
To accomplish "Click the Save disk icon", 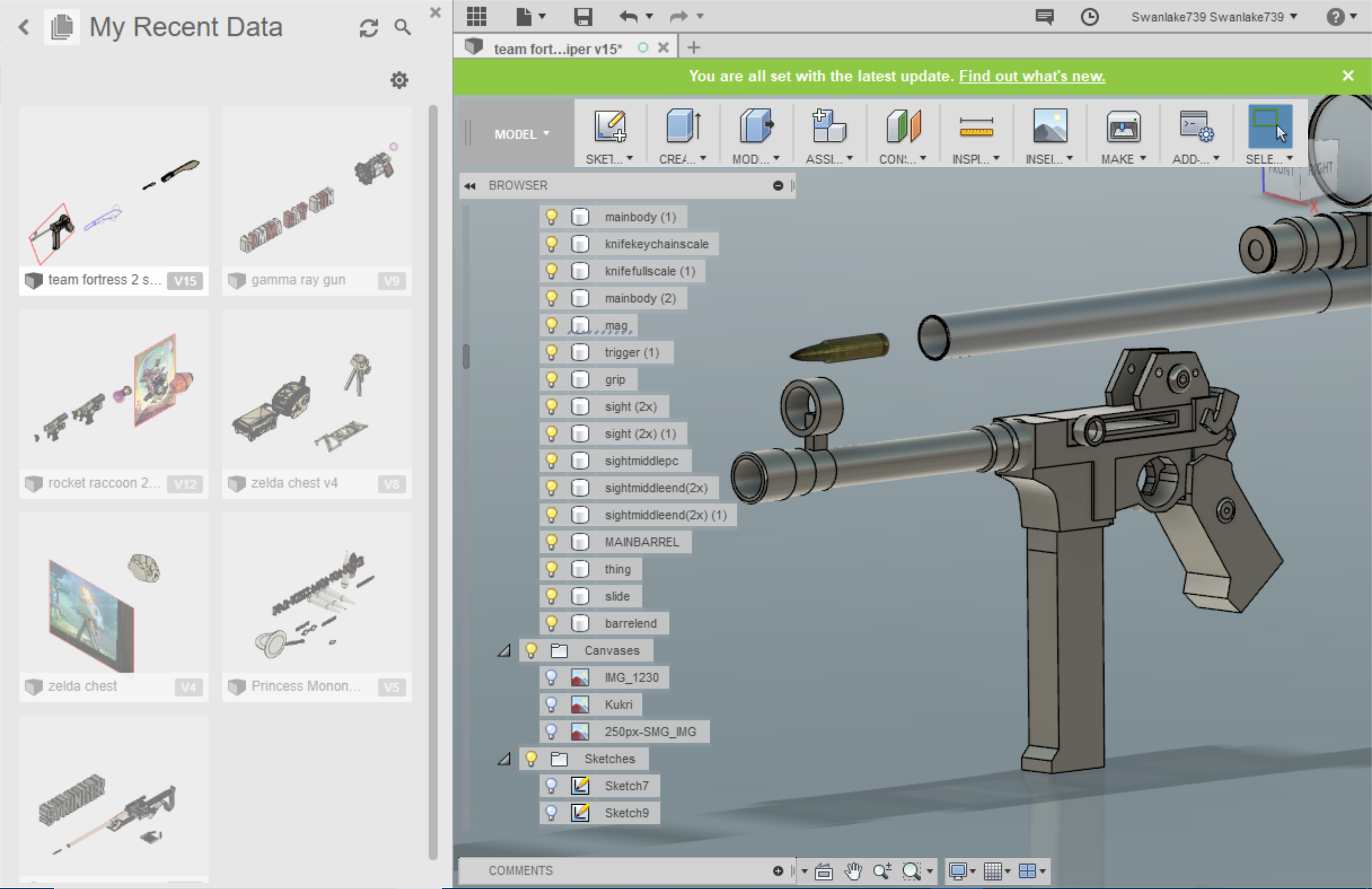I will pos(583,16).
